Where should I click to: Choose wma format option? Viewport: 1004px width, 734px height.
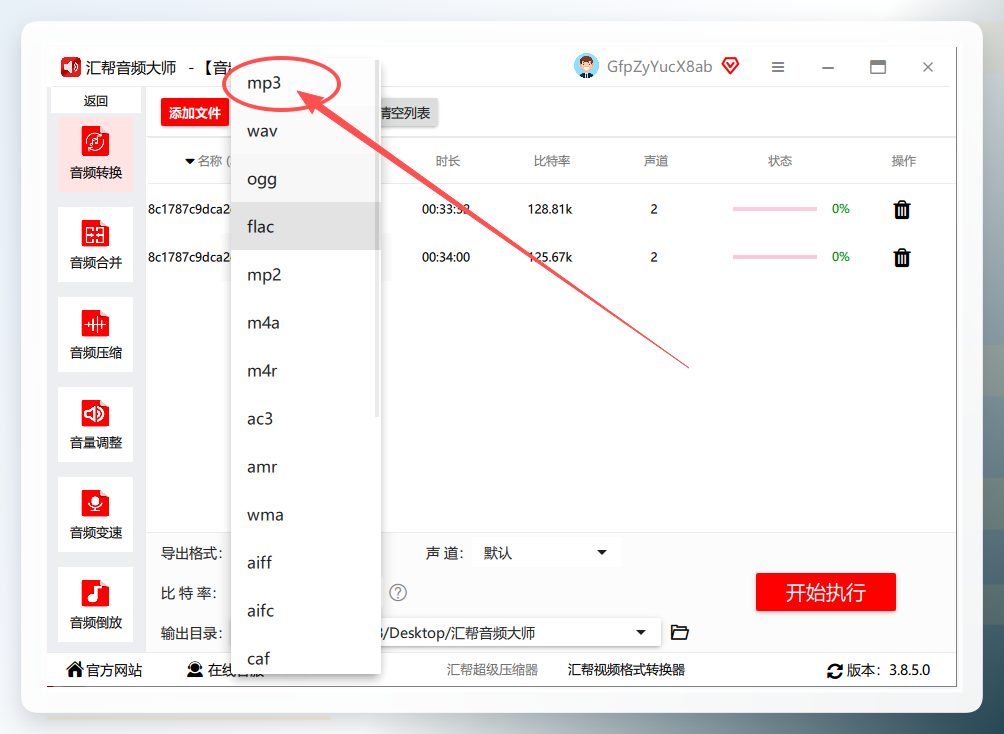coord(303,515)
